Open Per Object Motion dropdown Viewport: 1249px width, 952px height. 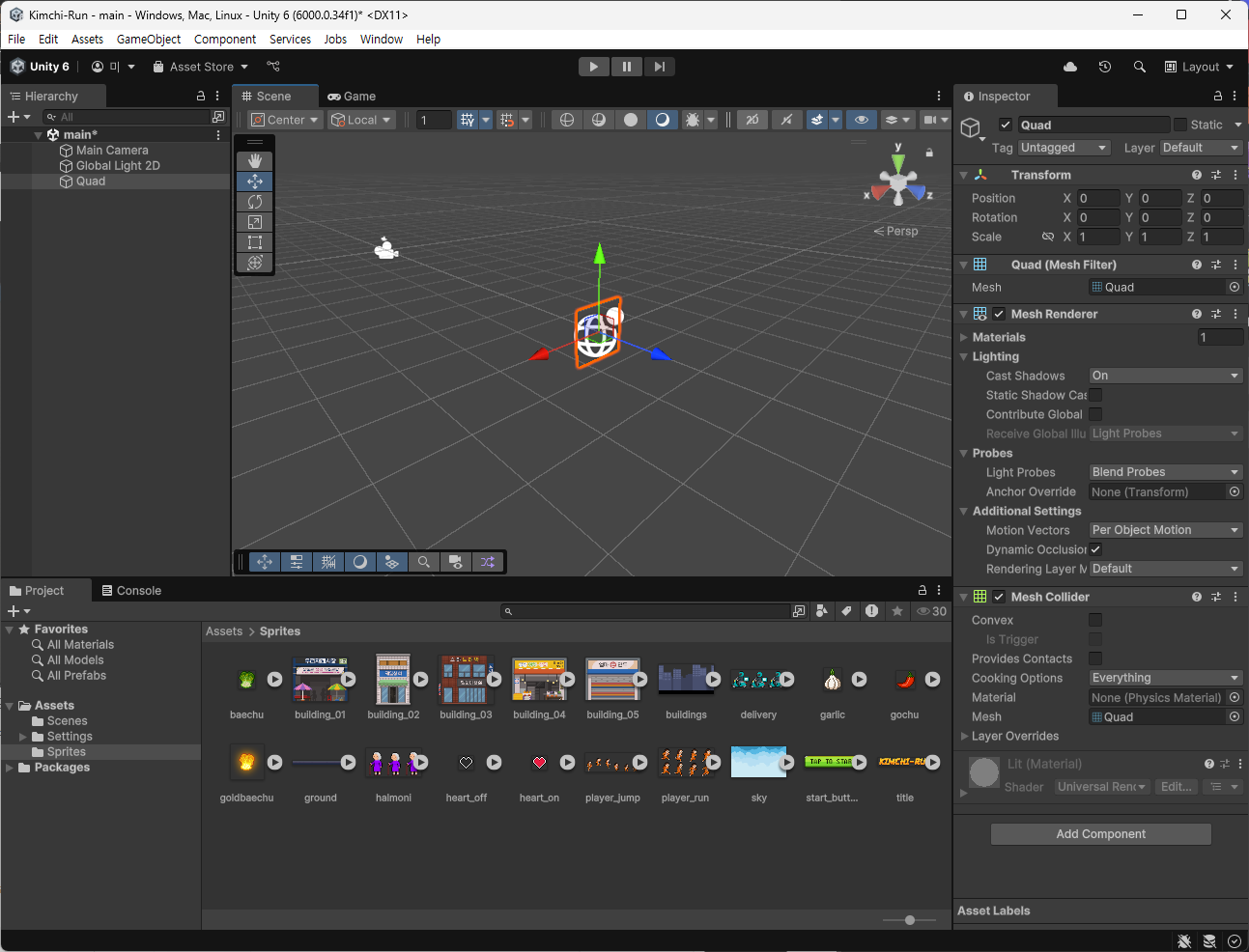click(1166, 530)
